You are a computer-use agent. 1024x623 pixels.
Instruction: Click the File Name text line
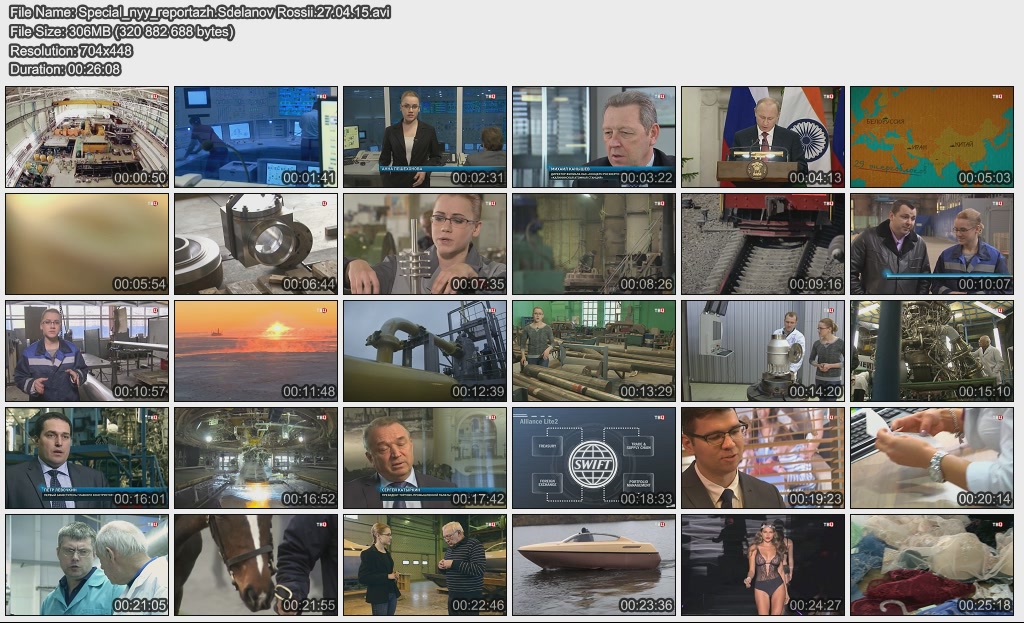[200, 12]
